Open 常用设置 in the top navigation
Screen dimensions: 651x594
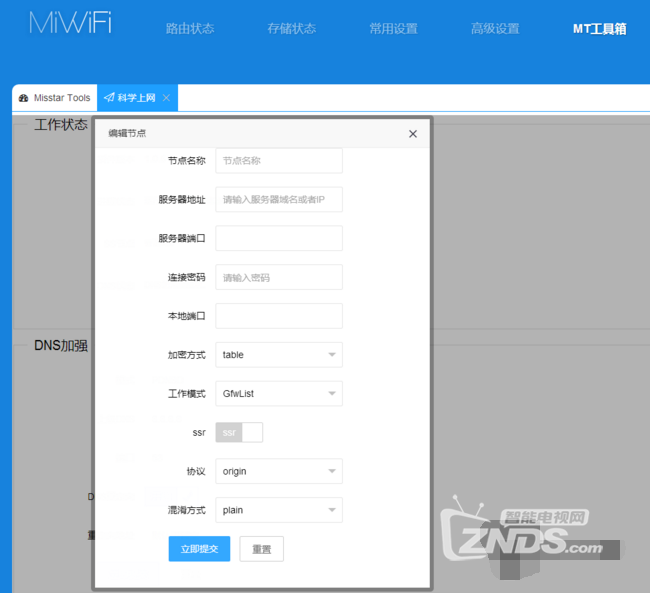pyautogui.click(x=394, y=29)
